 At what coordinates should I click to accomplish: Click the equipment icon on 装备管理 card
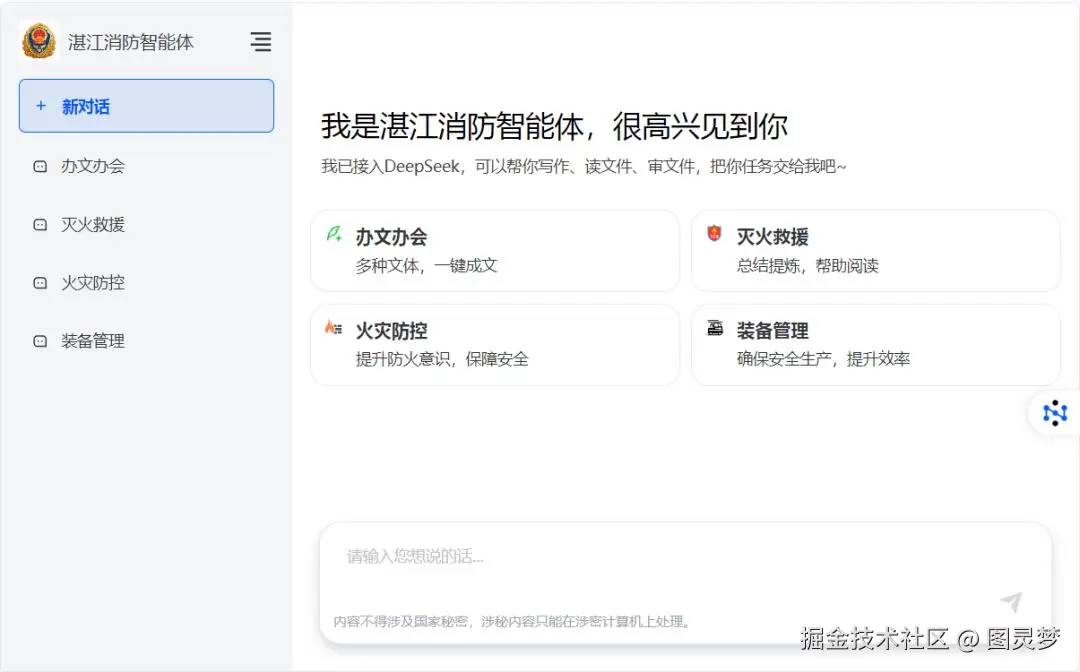[714, 327]
